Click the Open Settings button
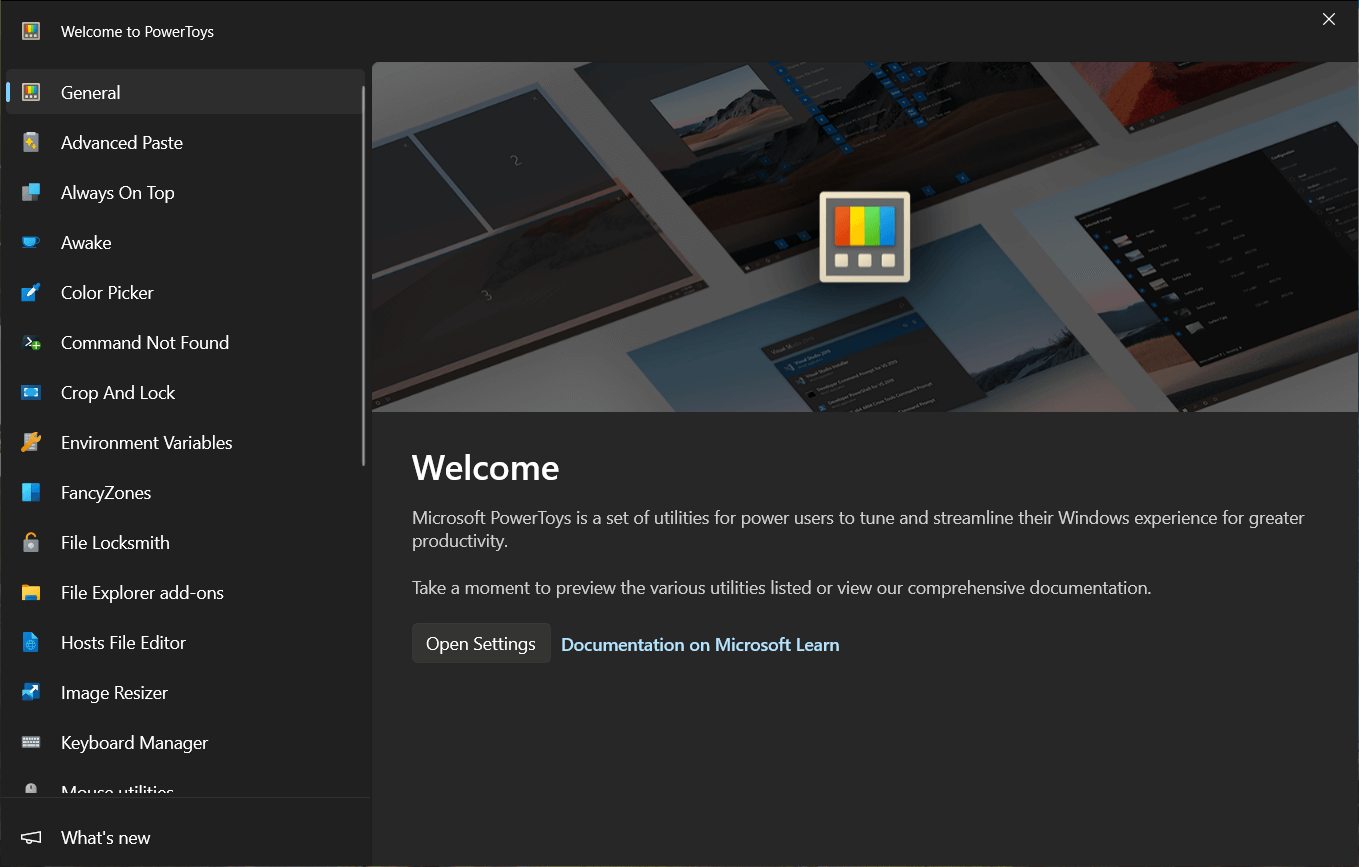The height and width of the screenshot is (867, 1359). (x=481, y=643)
